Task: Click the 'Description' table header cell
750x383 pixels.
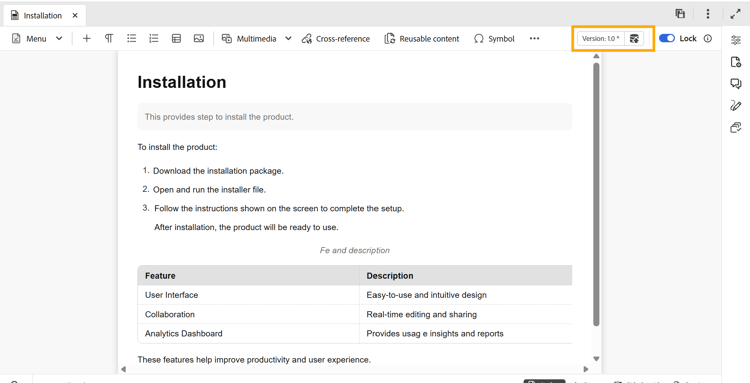Action: pyautogui.click(x=465, y=275)
